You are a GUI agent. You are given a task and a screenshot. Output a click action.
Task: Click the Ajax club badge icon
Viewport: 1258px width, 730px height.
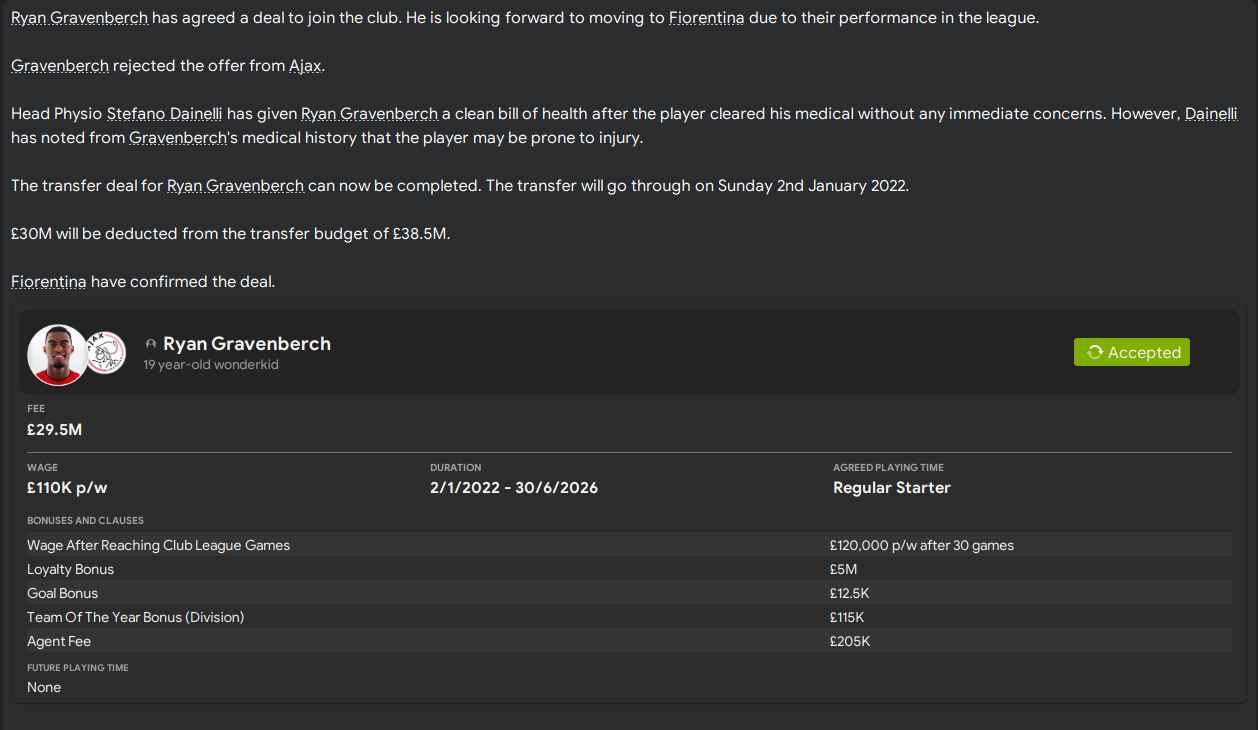click(106, 352)
